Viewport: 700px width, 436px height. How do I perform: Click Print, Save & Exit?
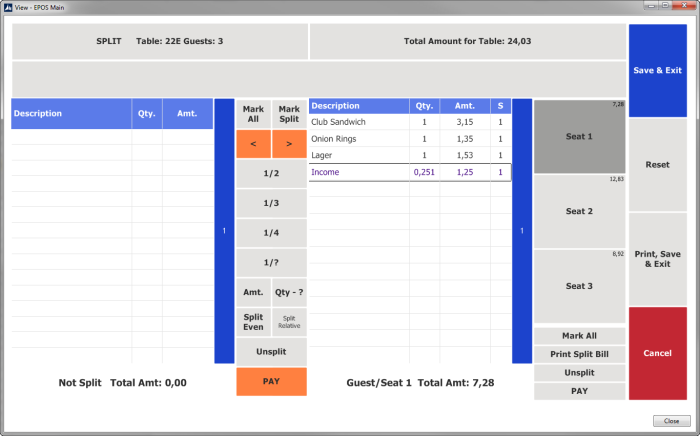click(657, 258)
